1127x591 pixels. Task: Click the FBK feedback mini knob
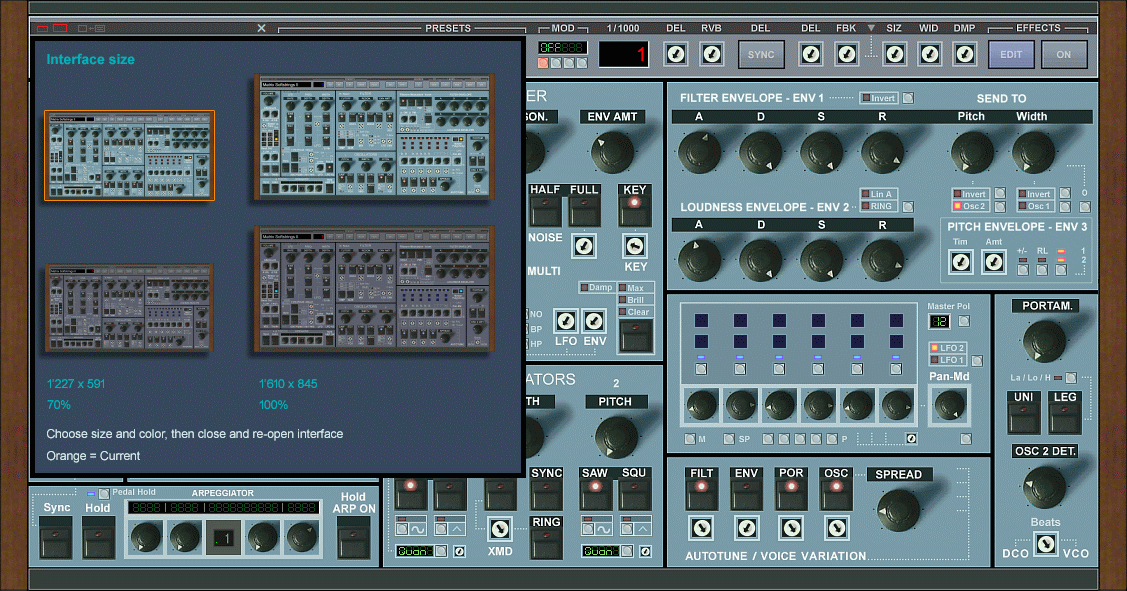(x=846, y=54)
